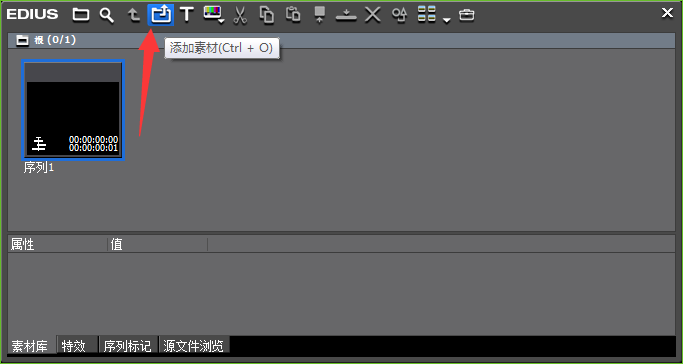Viewport: 683px width, 364px height.
Task: Click the copy icon
Action: coord(267,15)
